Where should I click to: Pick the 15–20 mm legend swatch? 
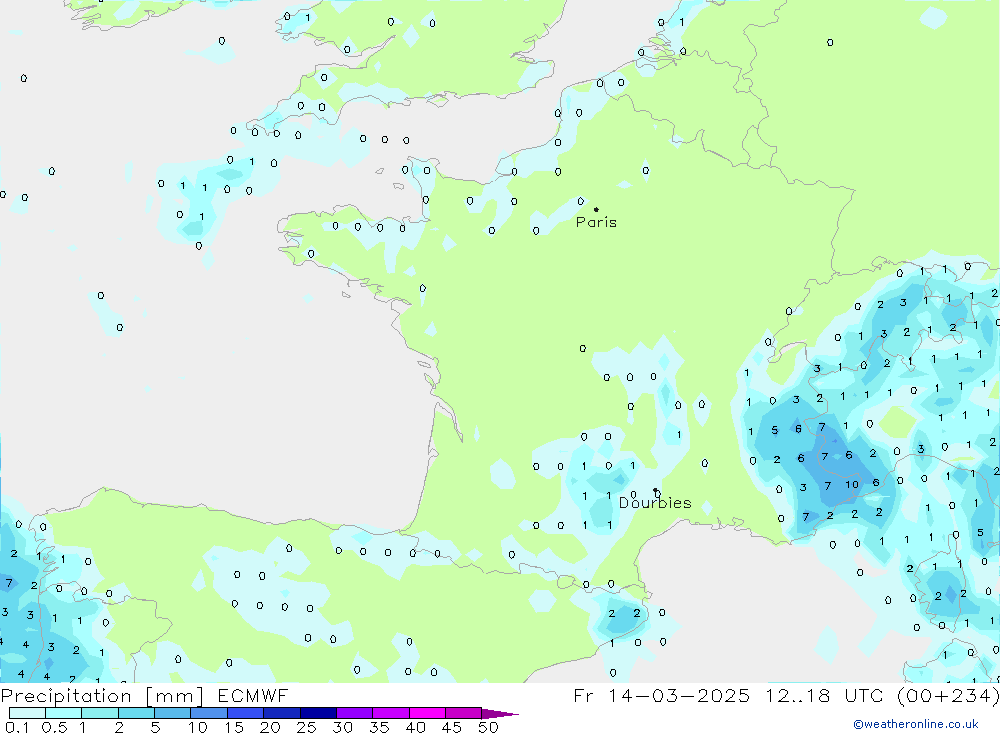pyautogui.click(x=246, y=713)
